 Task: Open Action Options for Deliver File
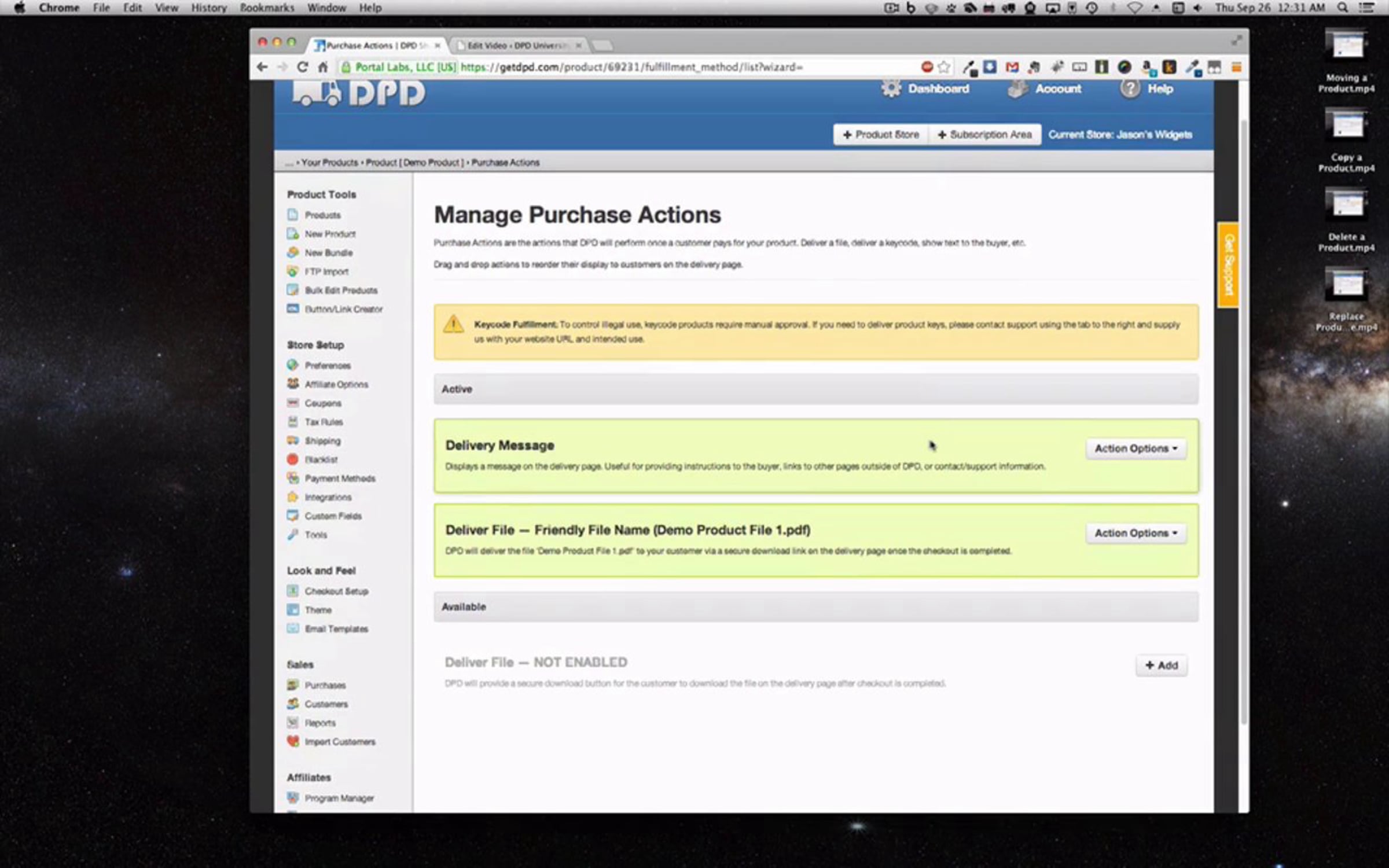pyautogui.click(x=1136, y=533)
